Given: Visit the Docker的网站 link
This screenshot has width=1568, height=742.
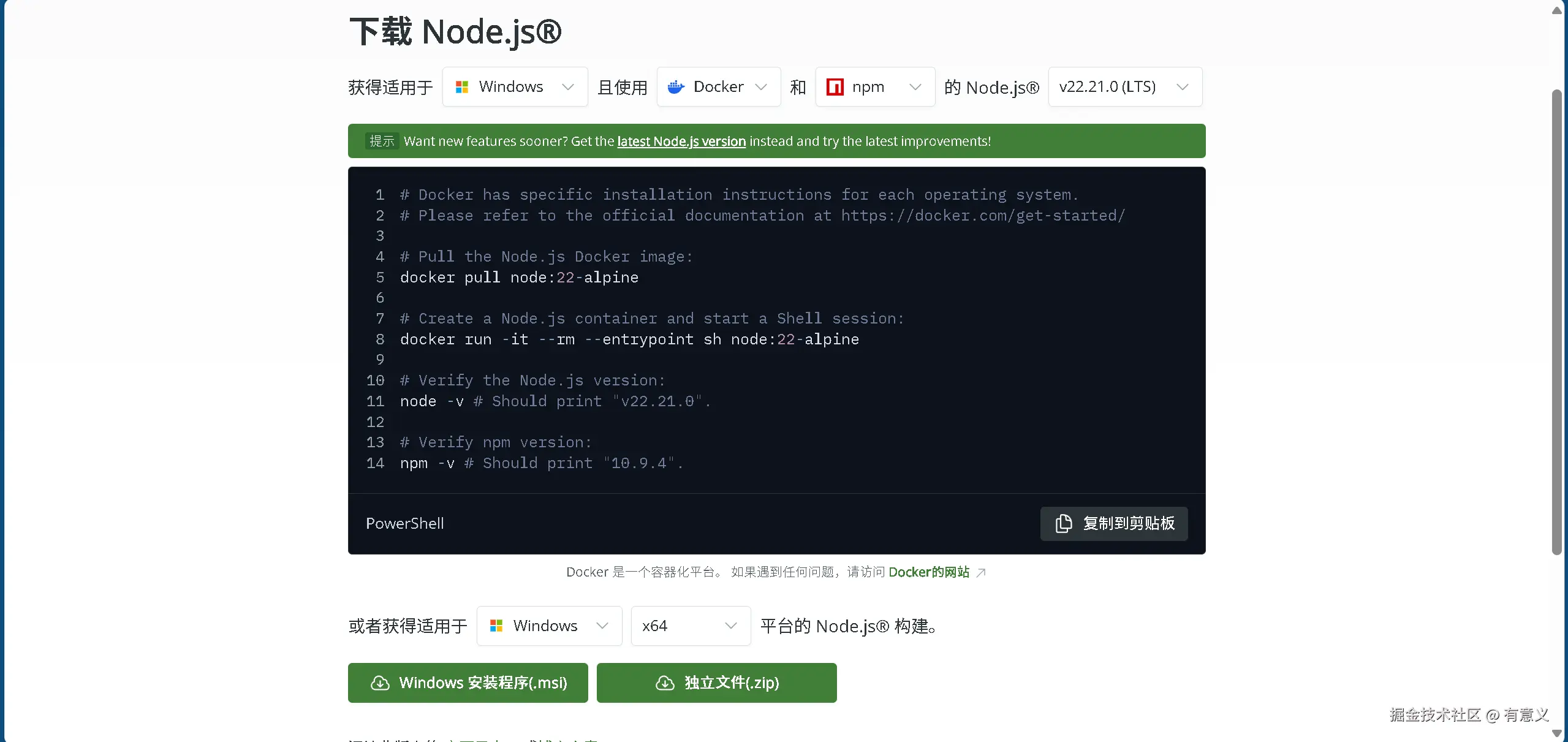Looking at the screenshot, I should (928, 572).
